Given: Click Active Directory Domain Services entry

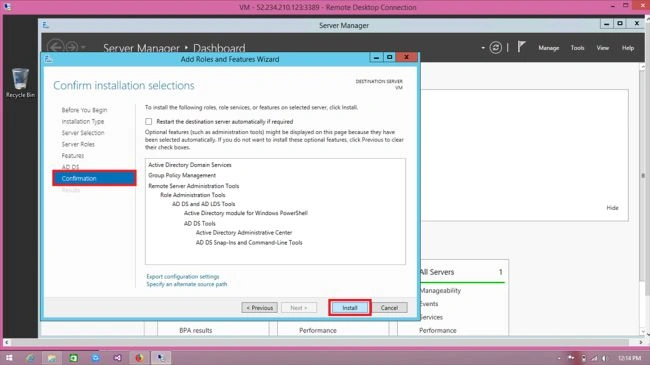Looking at the screenshot, I should (190, 165).
